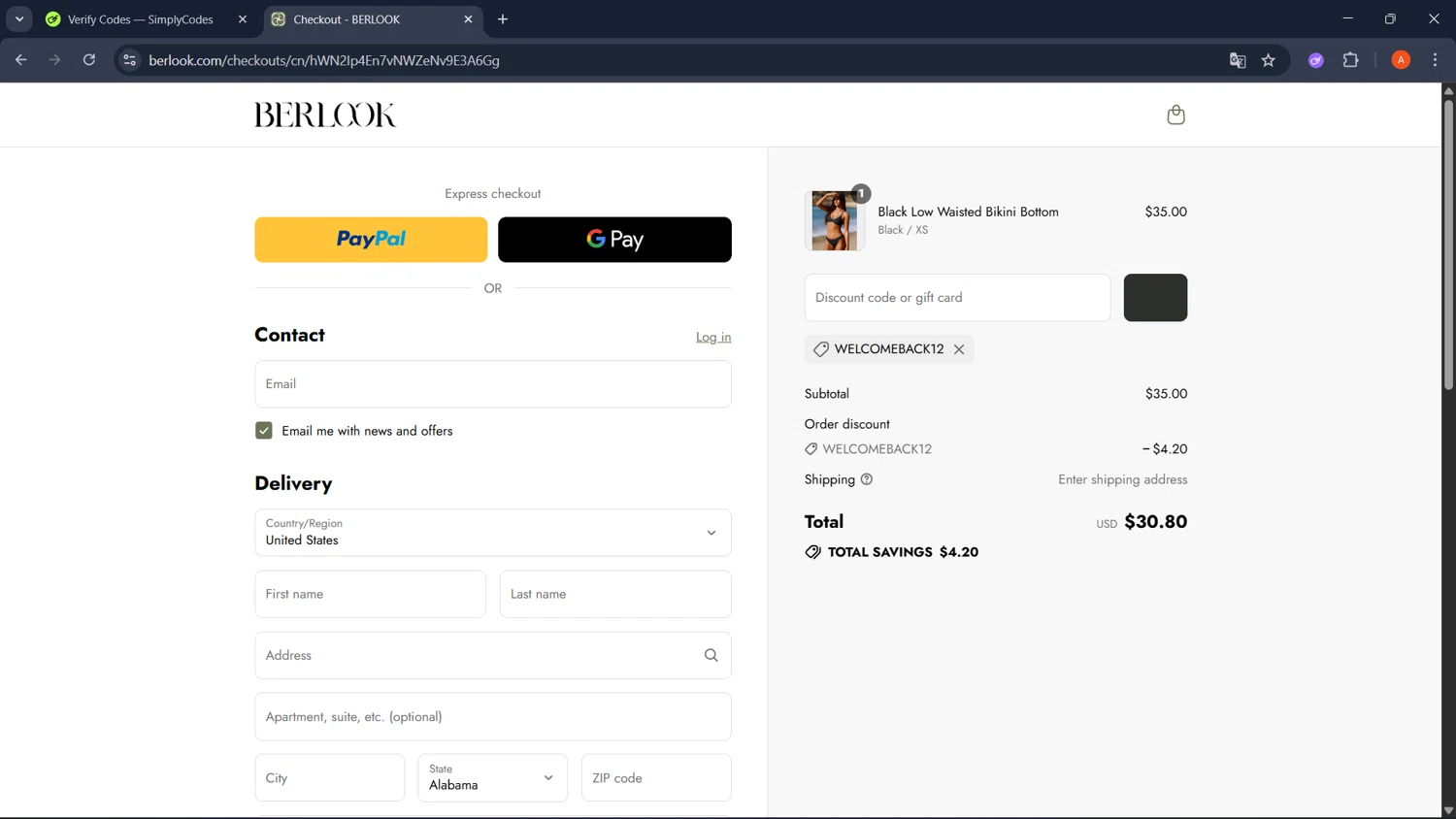The image size is (1456, 819).
Task: Close the Verify Codes SimplyCodes tab
Action: [x=243, y=19]
